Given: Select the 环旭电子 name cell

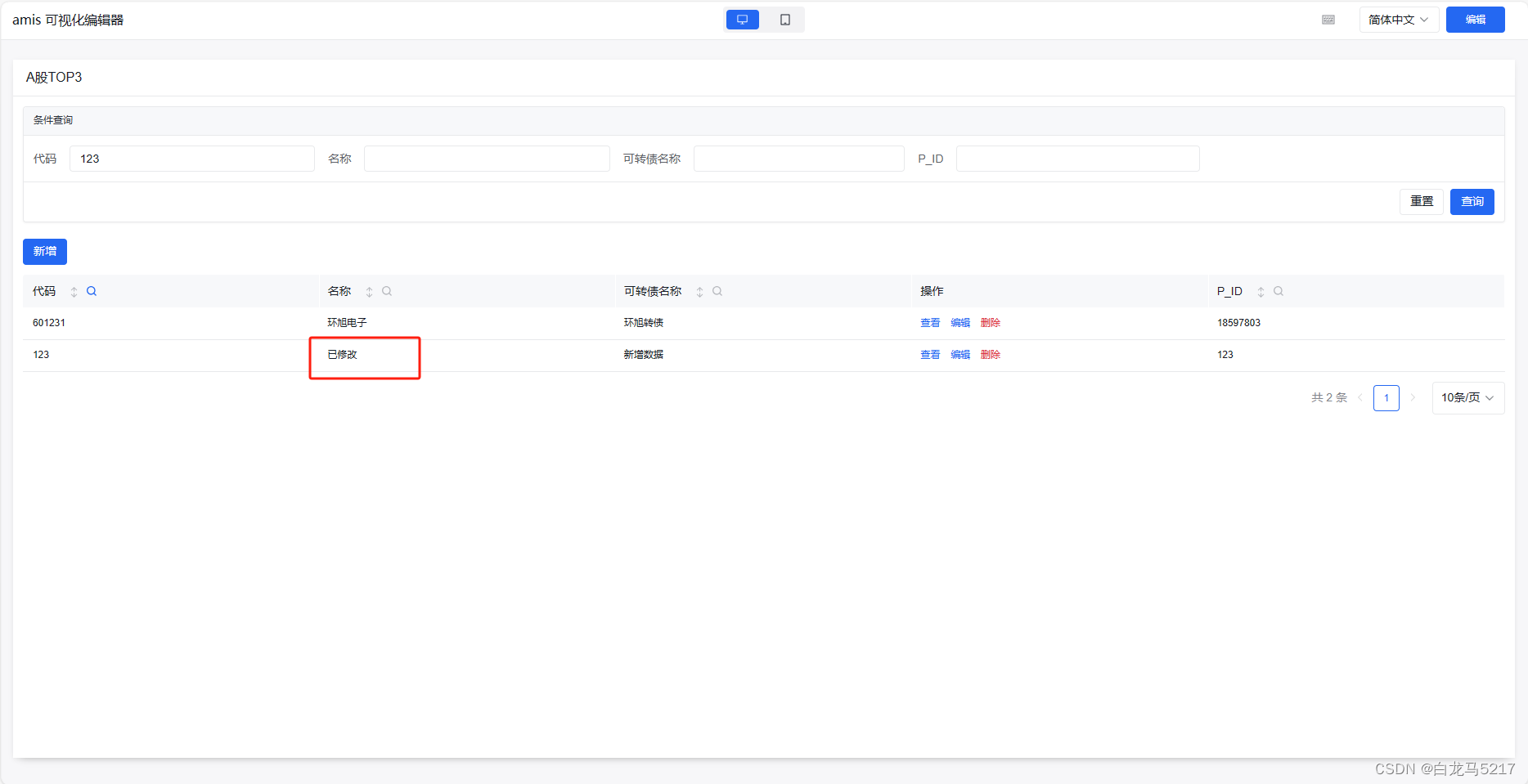Looking at the screenshot, I should coord(347,323).
